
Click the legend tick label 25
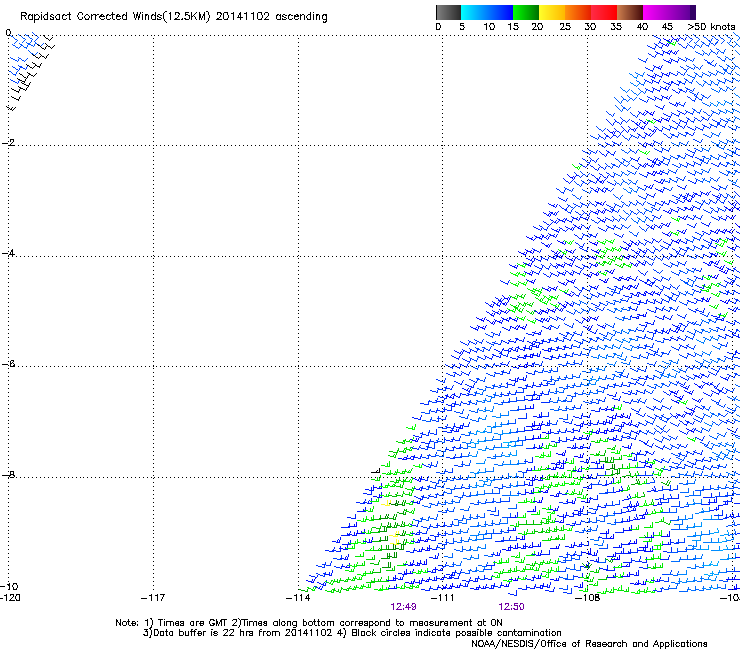[x=565, y=27]
